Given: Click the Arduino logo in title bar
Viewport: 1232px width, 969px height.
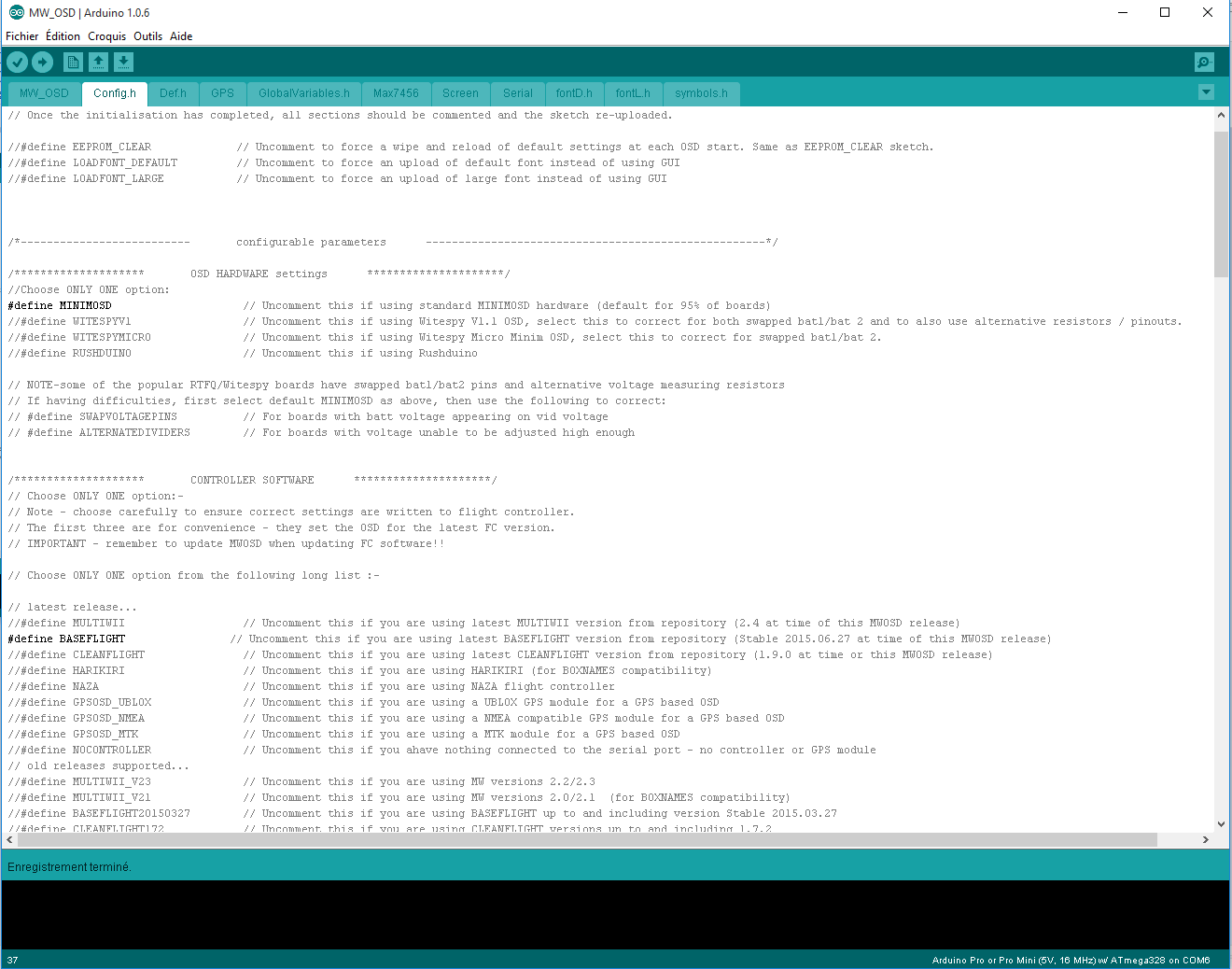Looking at the screenshot, I should (16, 12).
